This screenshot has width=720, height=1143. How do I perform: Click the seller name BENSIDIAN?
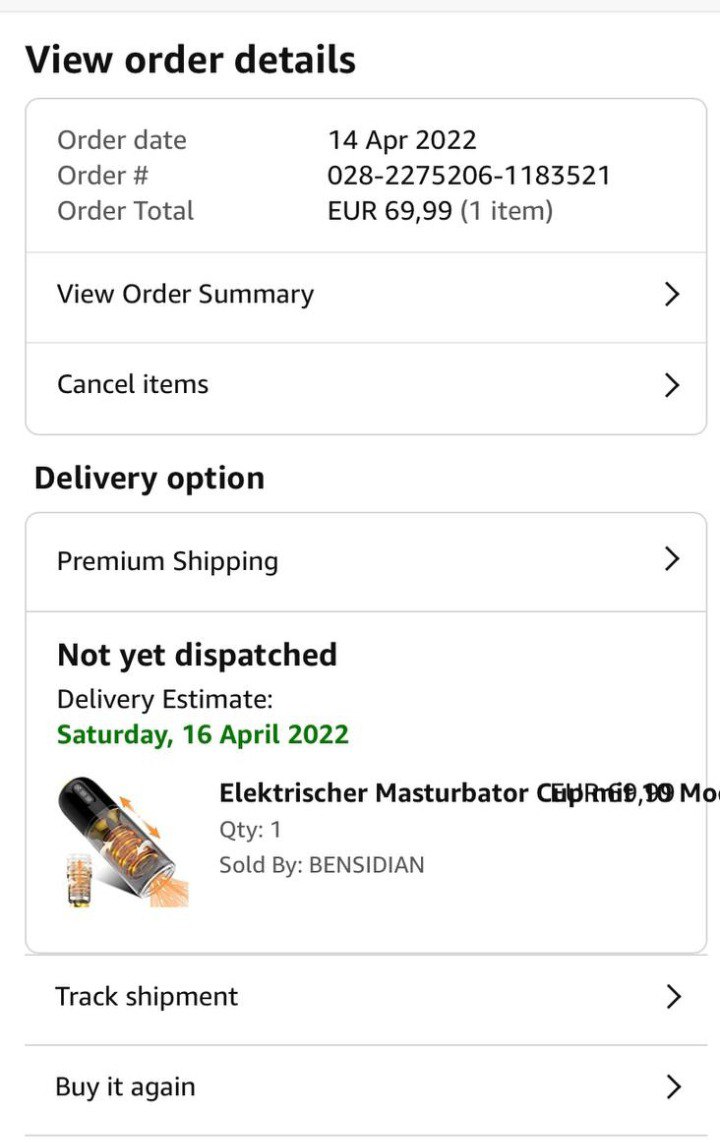366,865
